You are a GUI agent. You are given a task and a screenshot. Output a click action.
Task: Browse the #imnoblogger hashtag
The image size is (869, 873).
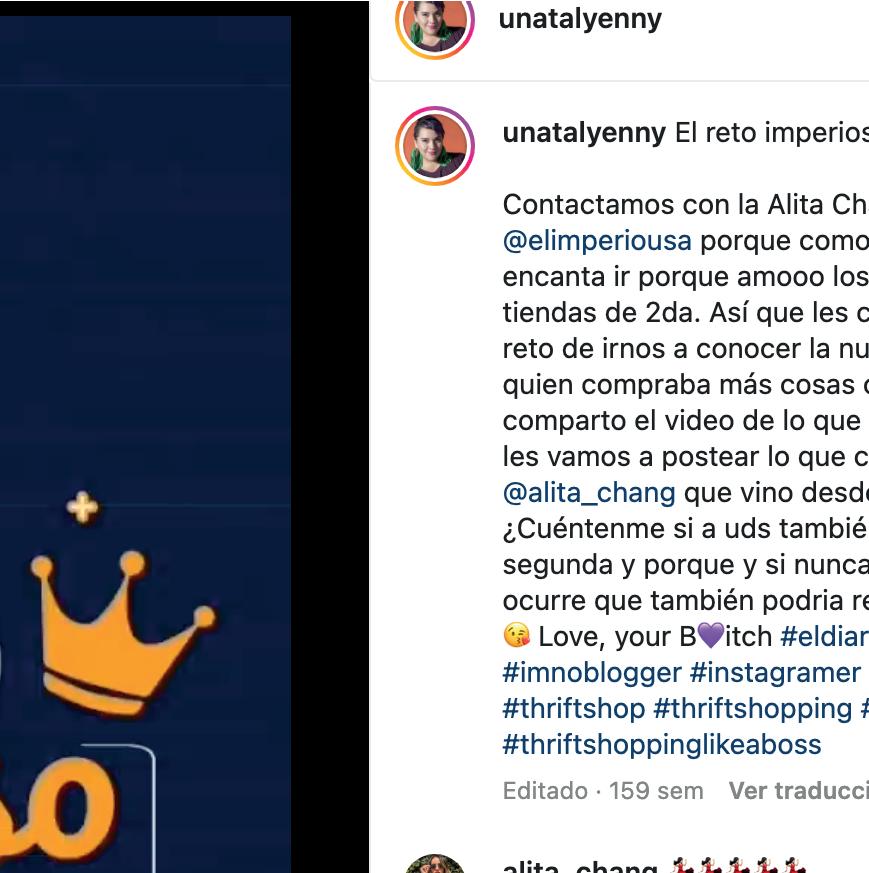point(592,673)
